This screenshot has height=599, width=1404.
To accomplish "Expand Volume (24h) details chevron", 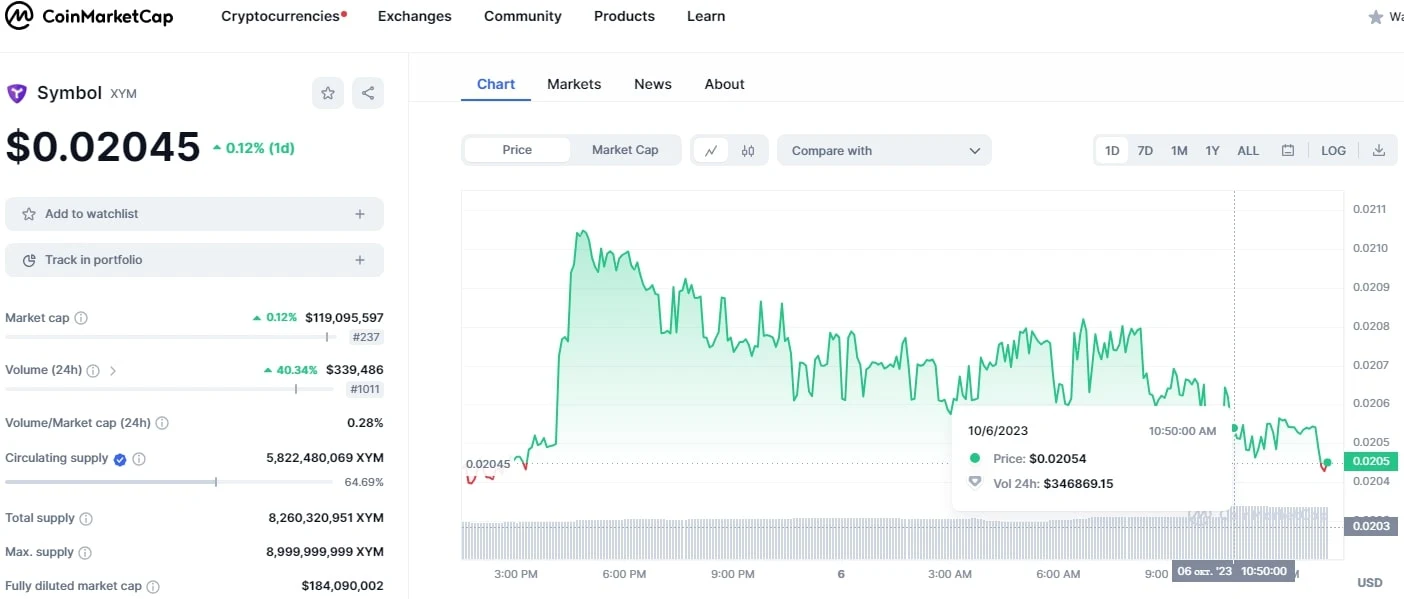I will (x=113, y=370).
